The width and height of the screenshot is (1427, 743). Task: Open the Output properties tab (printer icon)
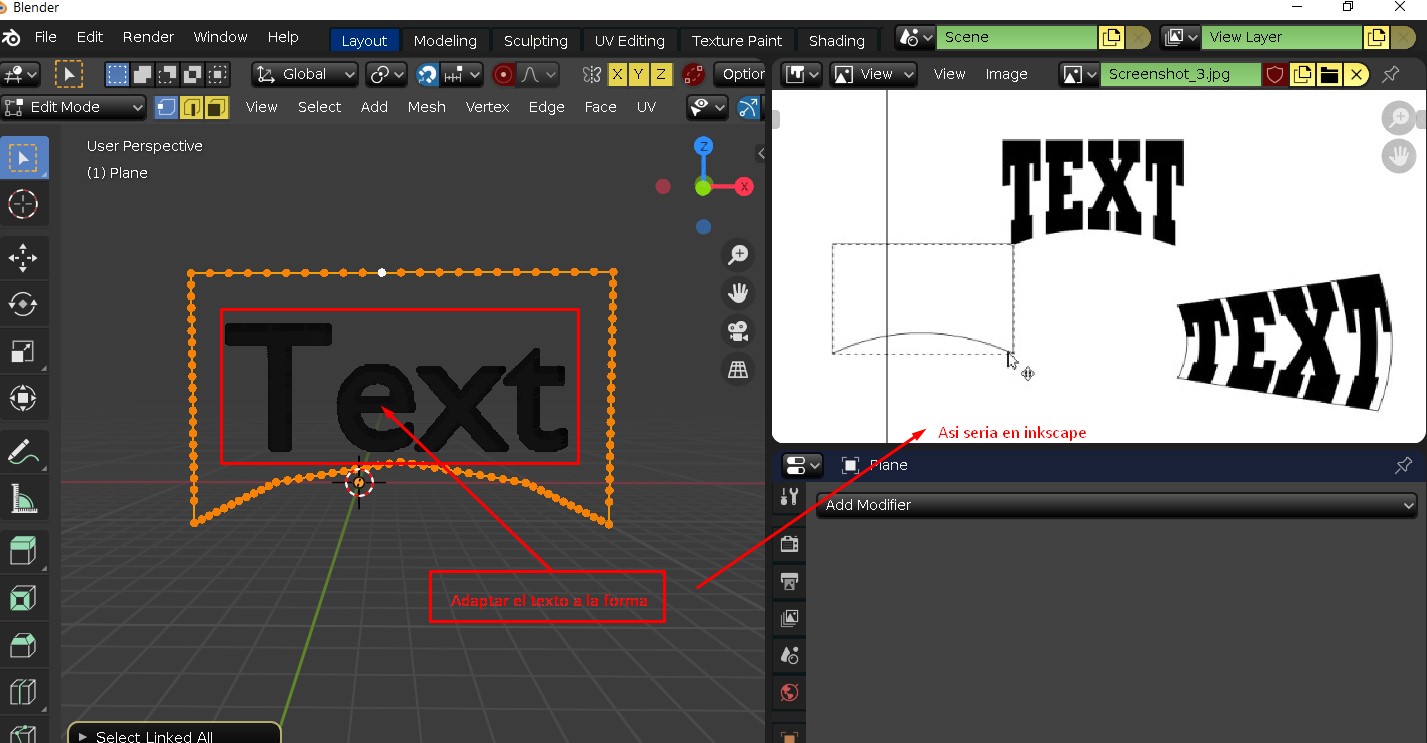789,581
